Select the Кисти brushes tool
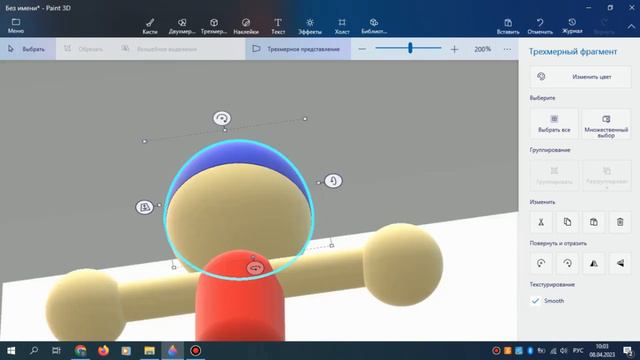This screenshot has height=360, width=640. [x=150, y=26]
